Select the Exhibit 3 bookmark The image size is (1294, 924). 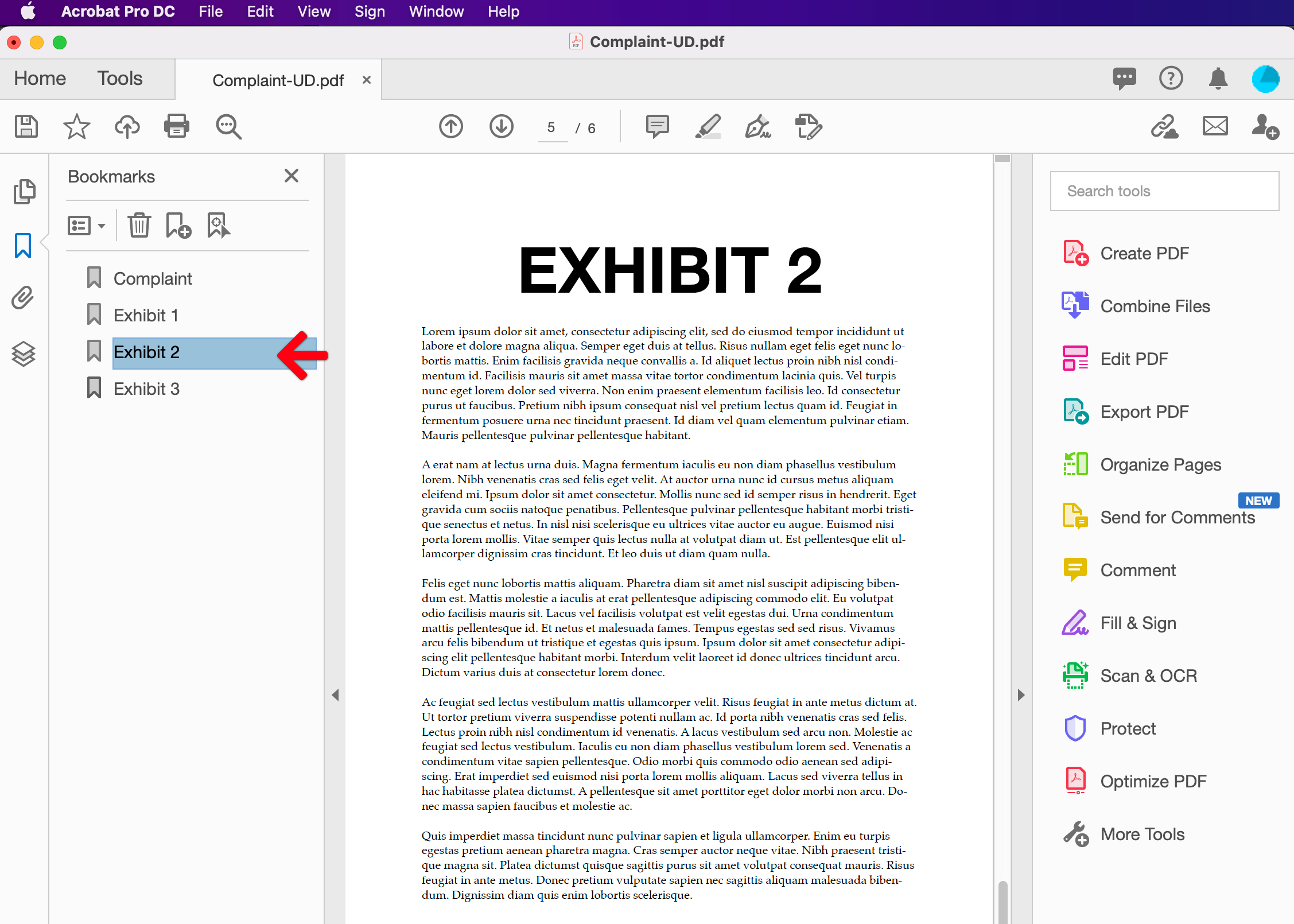(146, 388)
